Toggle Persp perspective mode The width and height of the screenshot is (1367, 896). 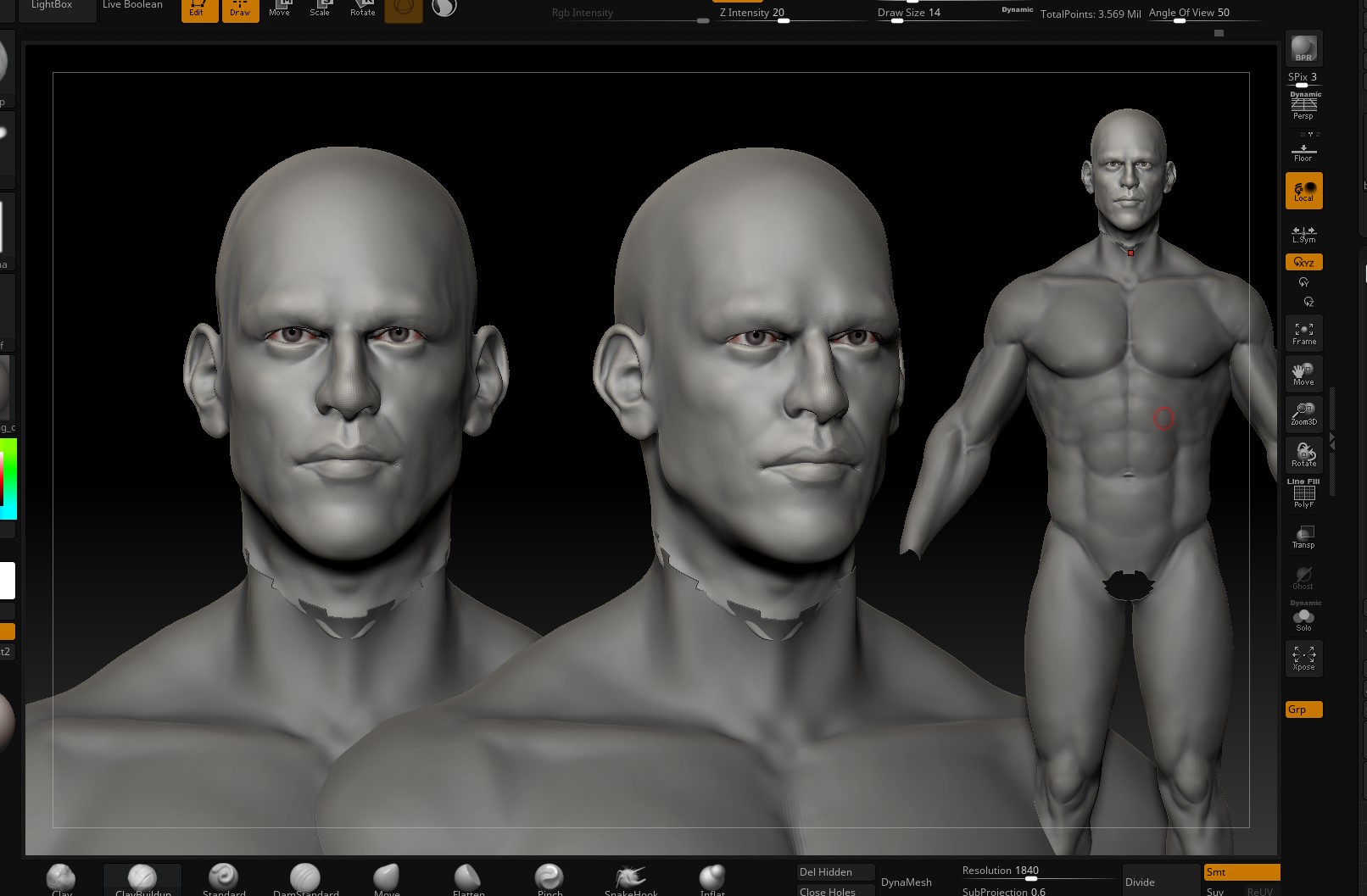[x=1303, y=107]
